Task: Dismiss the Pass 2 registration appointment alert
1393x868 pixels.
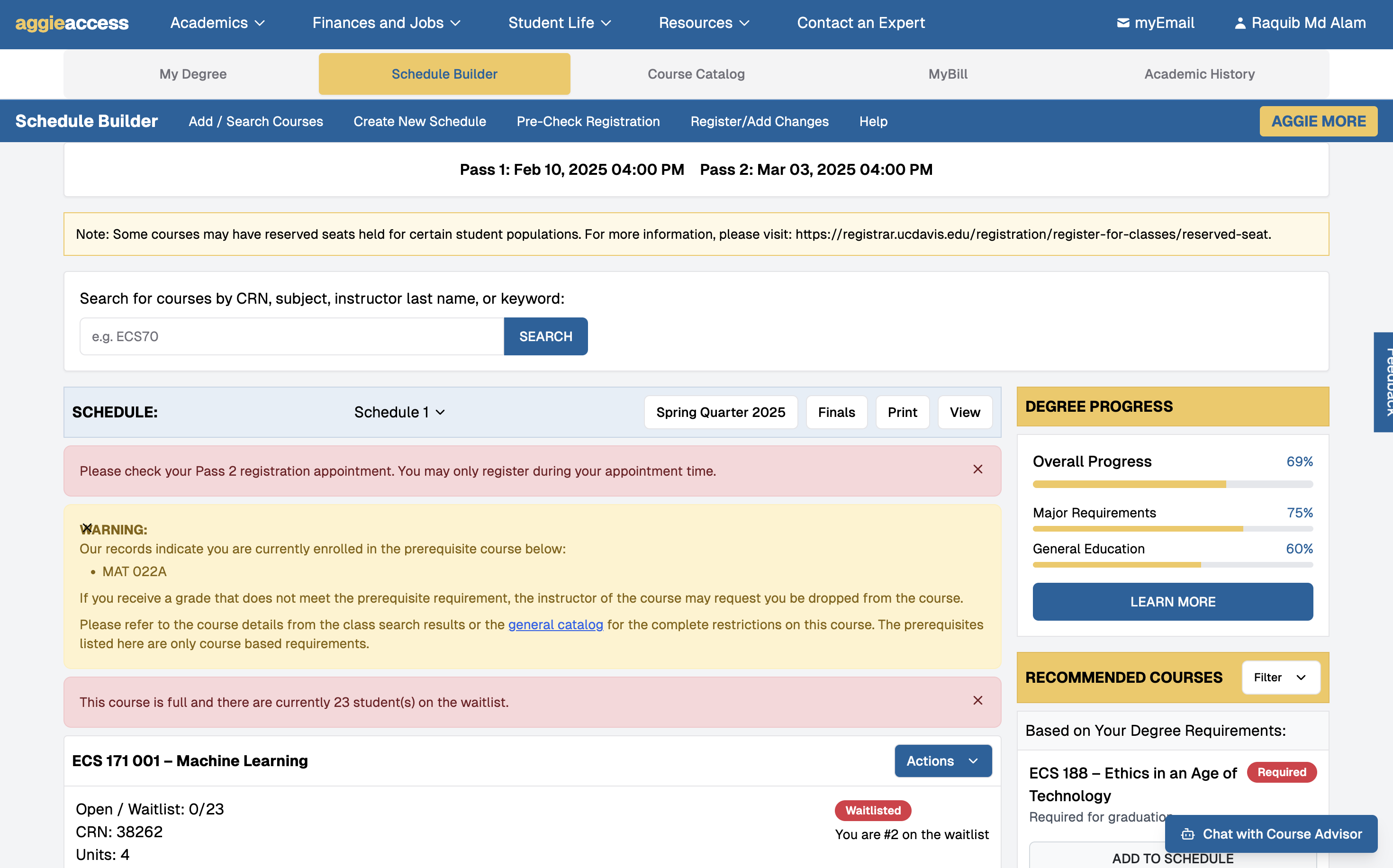Action: pyautogui.click(x=977, y=470)
